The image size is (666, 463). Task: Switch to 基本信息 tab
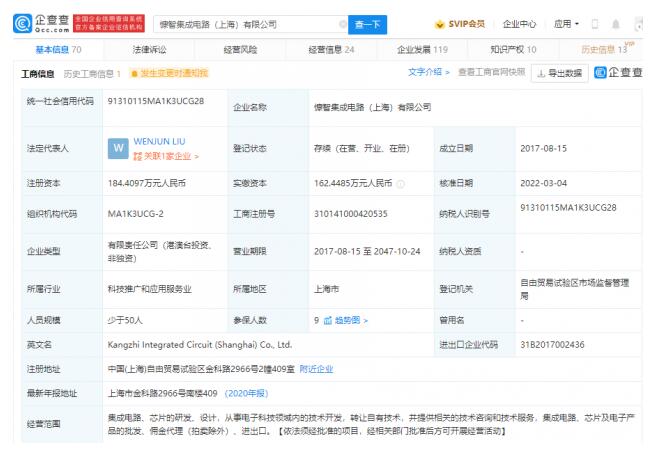point(58,50)
